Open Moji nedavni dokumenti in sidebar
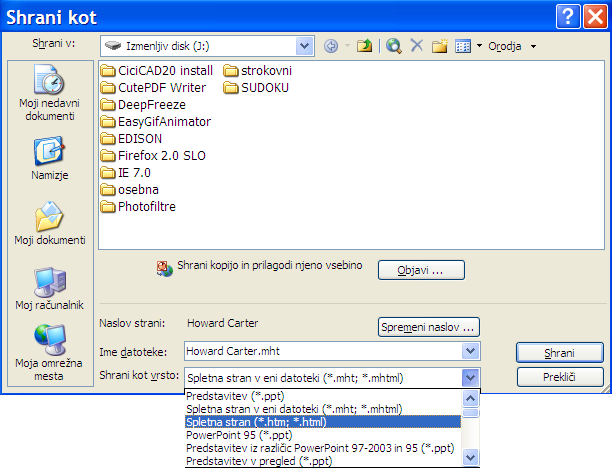Screen dimensions: 612x468 pos(45,93)
